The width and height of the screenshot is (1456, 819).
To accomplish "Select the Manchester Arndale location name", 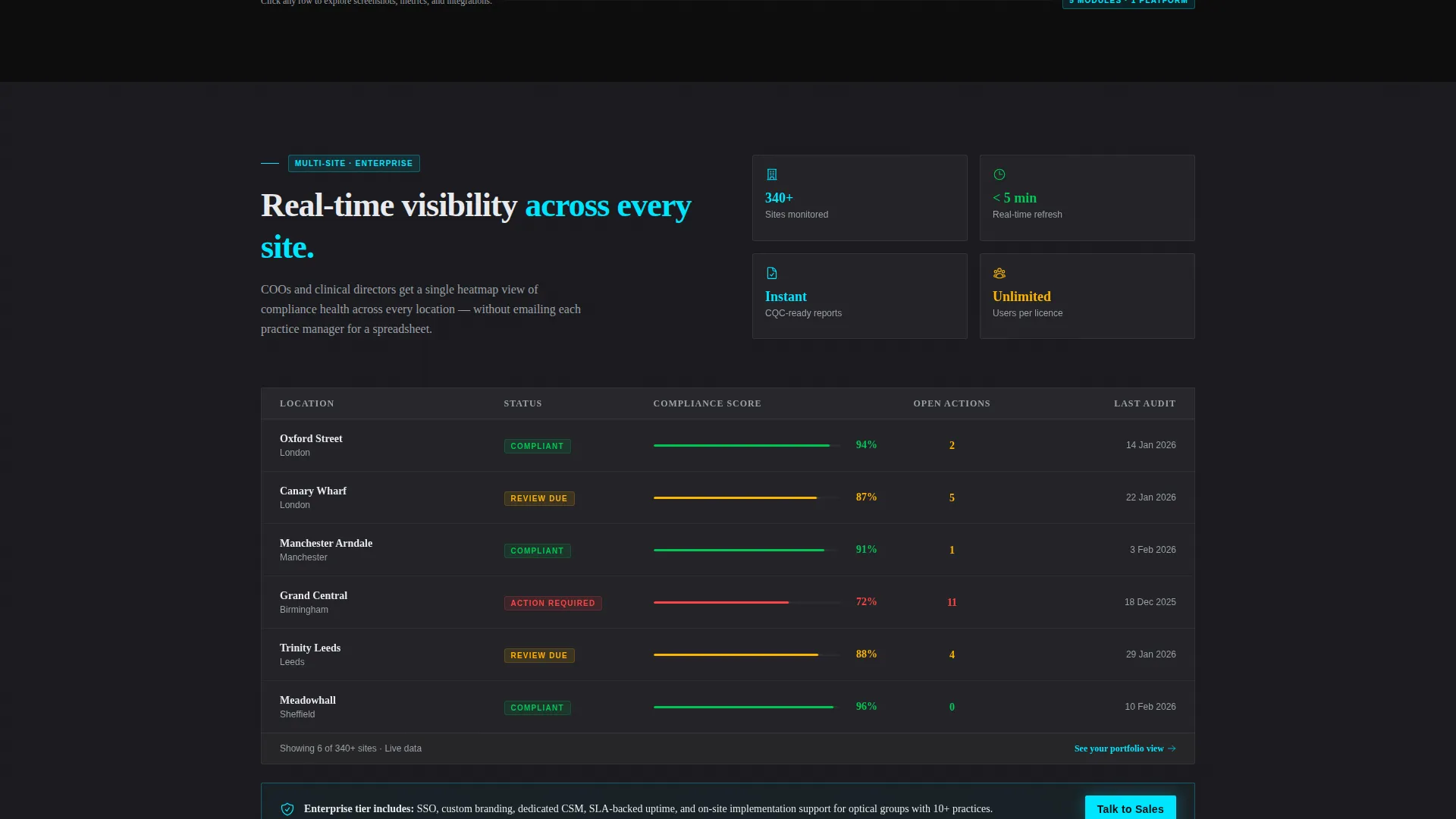I will tap(326, 544).
